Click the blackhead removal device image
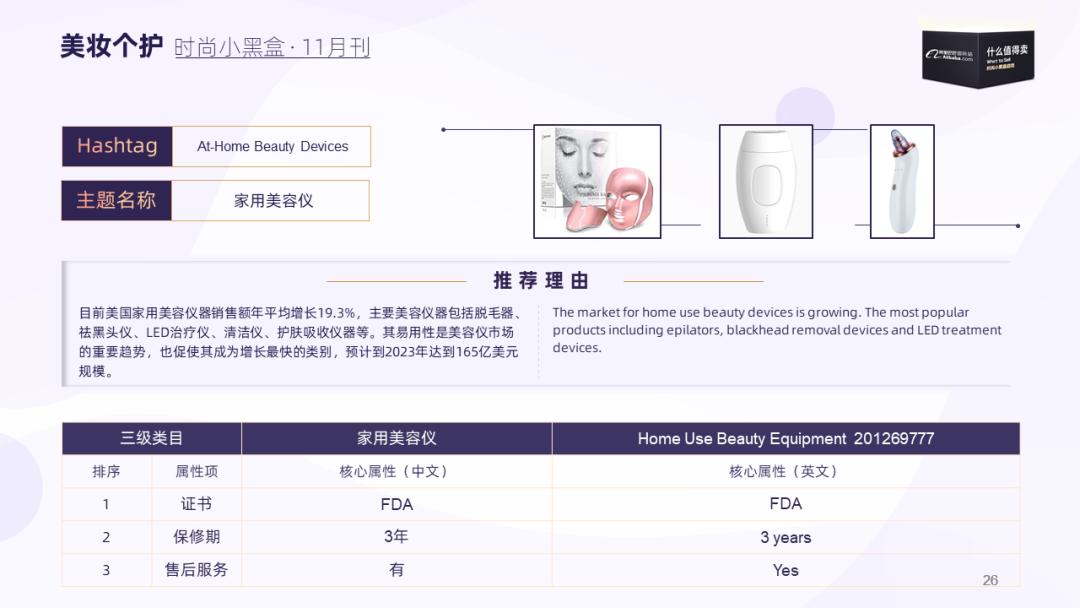Screen dimensions: 1080x608 pyautogui.click(x=901, y=180)
